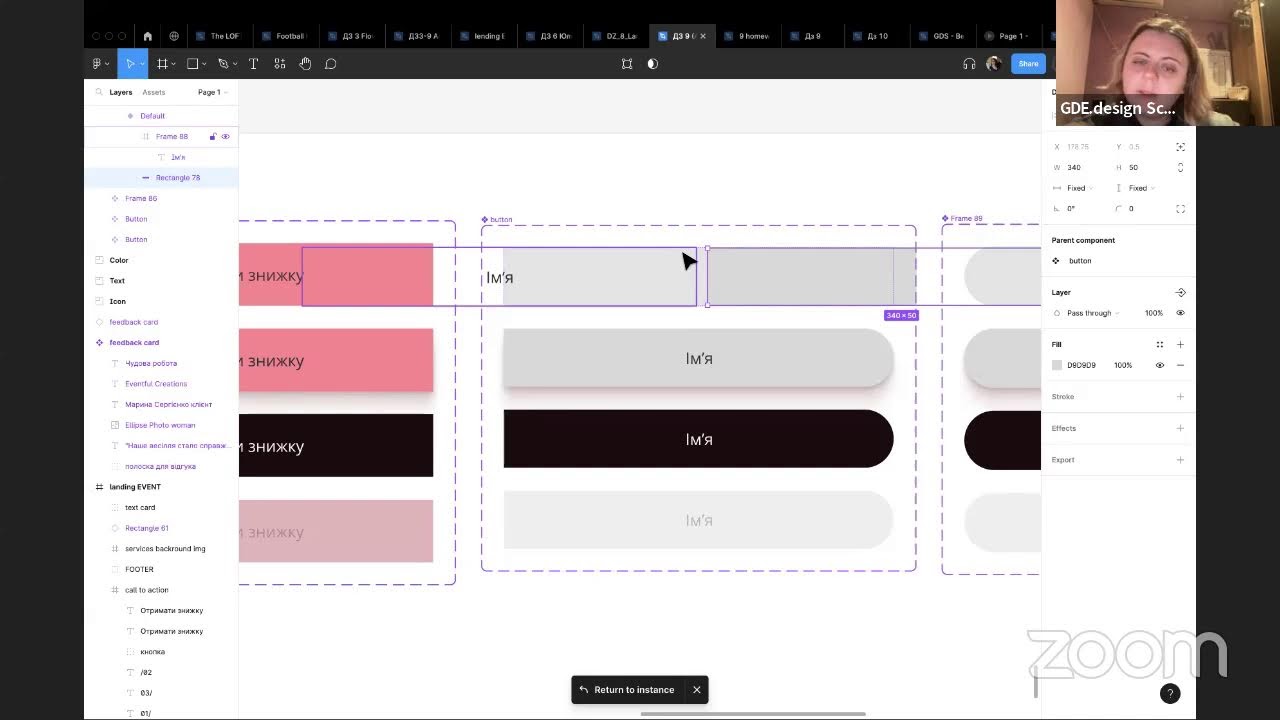The image size is (1280, 720).
Task: Edit the fill opacity 100% value
Action: click(1123, 366)
